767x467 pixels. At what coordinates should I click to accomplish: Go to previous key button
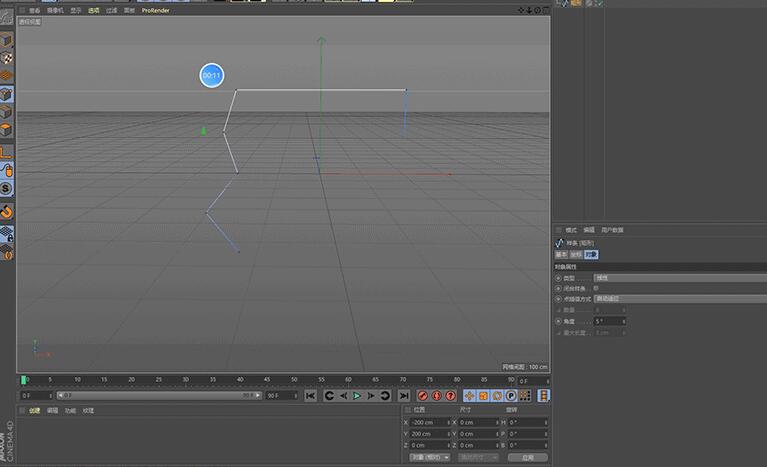[329, 396]
